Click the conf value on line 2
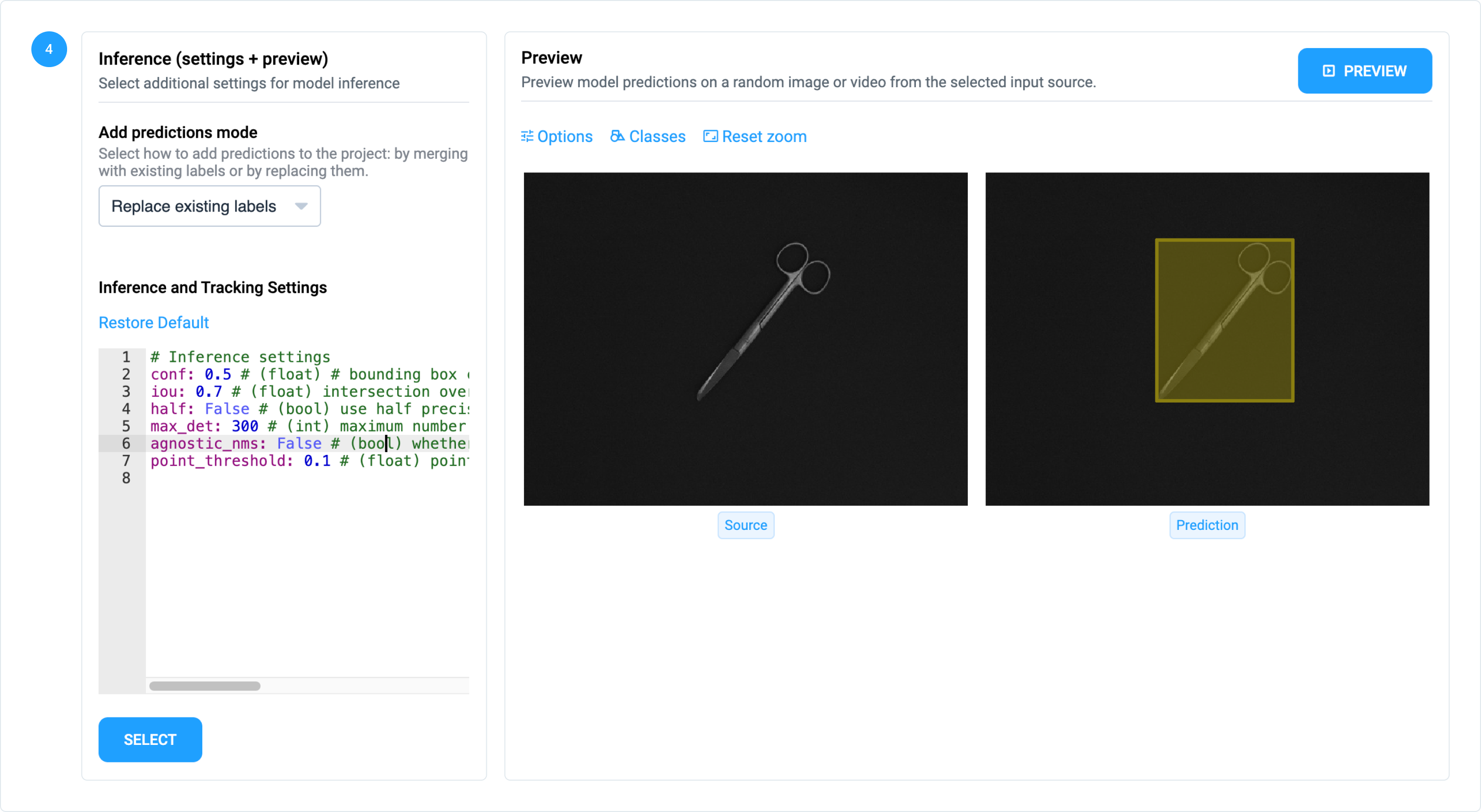The height and width of the screenshot is (812, 1481). click(x=217, y=374)
